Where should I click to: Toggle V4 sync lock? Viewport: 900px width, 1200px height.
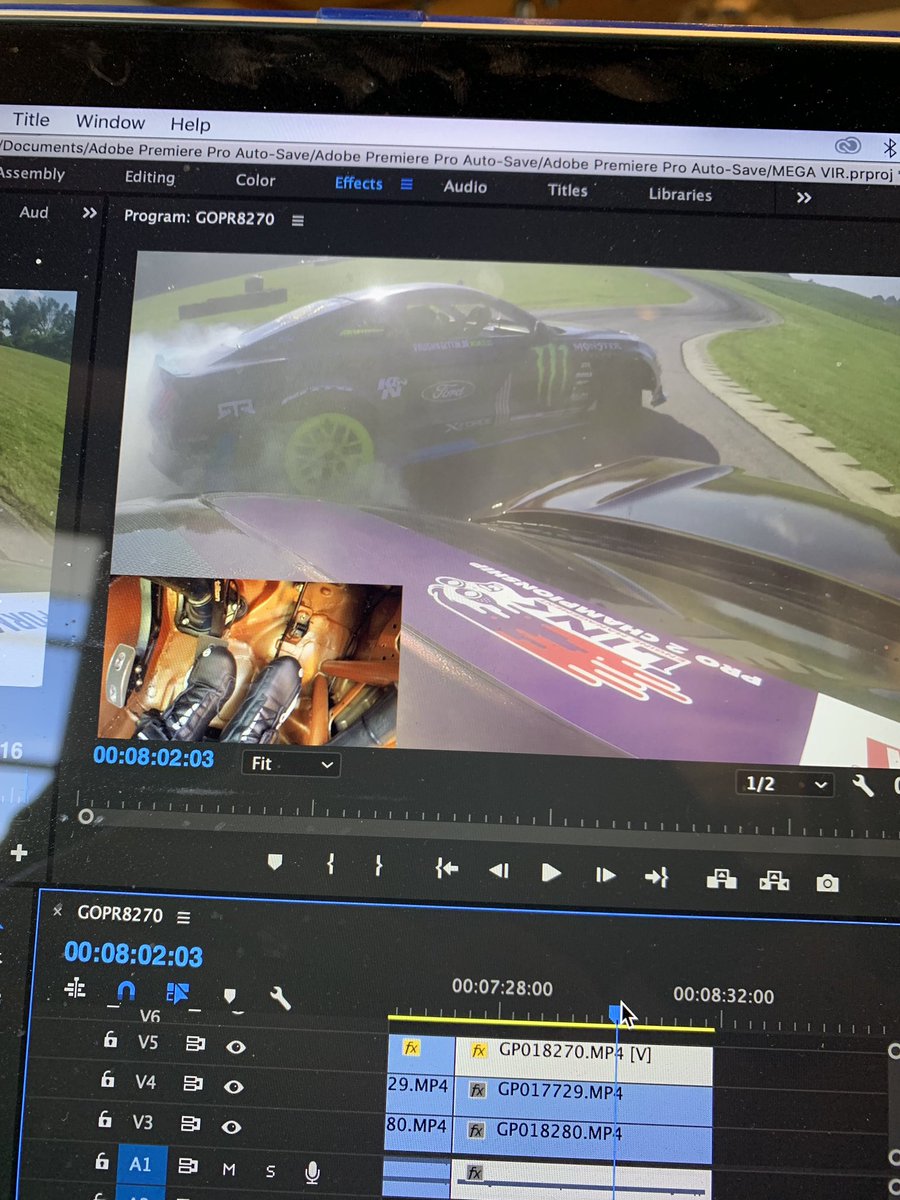tap(194, 1084)
